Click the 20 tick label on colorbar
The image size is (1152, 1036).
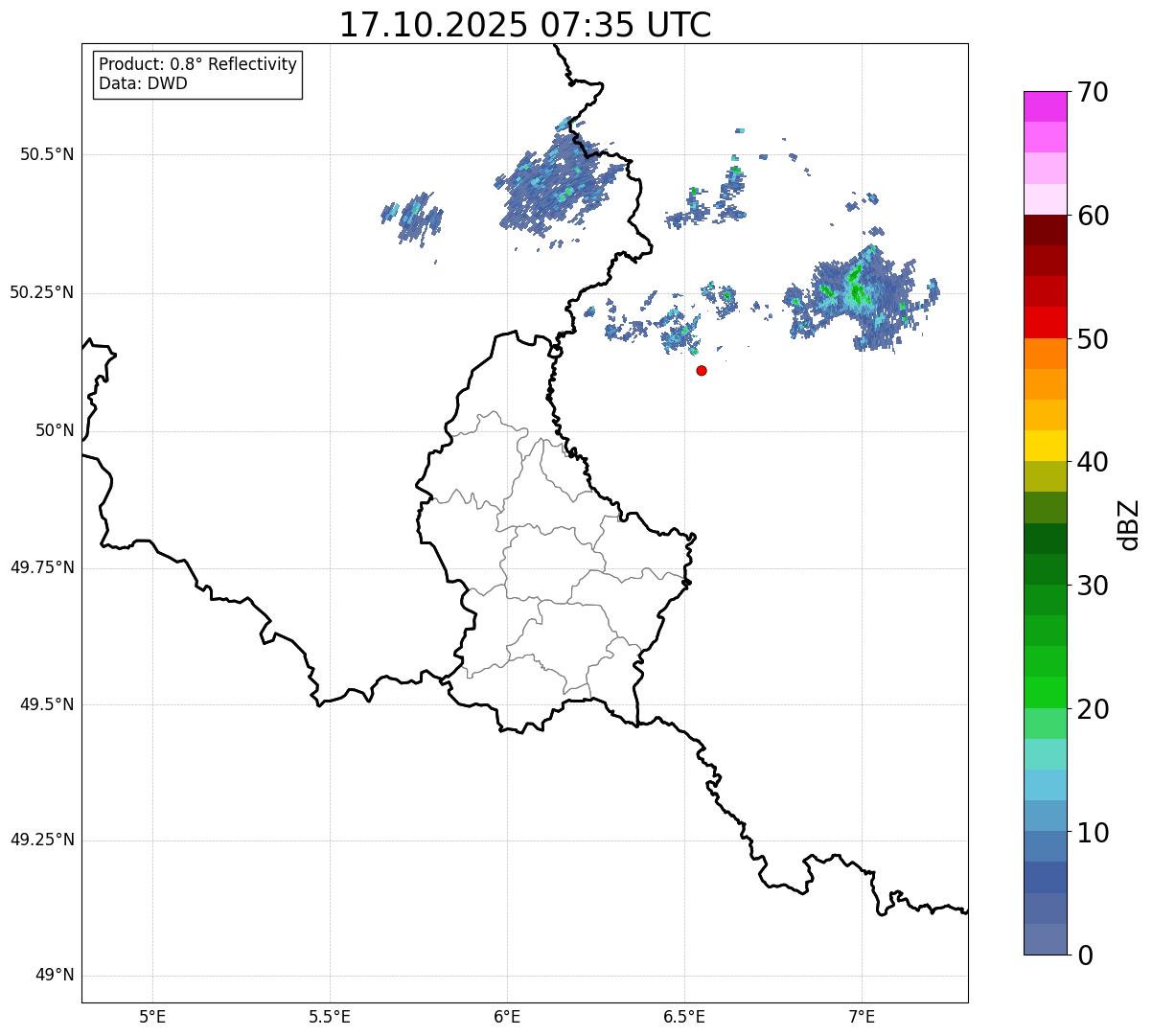pyautogui.click(x=1093, y=709)
